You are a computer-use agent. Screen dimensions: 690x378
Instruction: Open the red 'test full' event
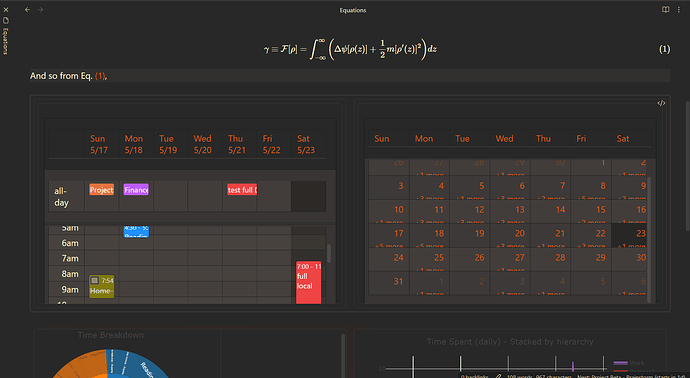242,190
